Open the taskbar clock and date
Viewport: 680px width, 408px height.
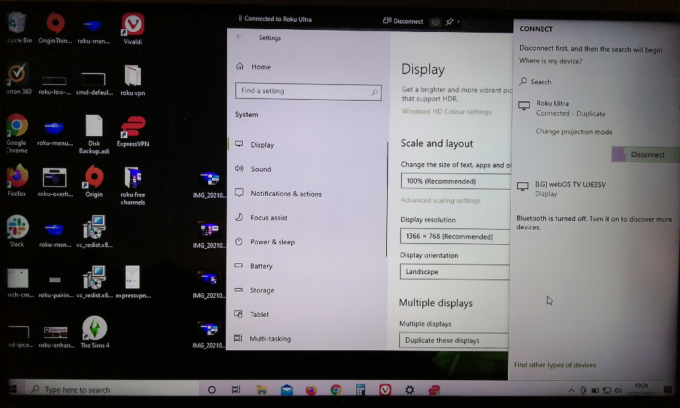tap(641, 390)
